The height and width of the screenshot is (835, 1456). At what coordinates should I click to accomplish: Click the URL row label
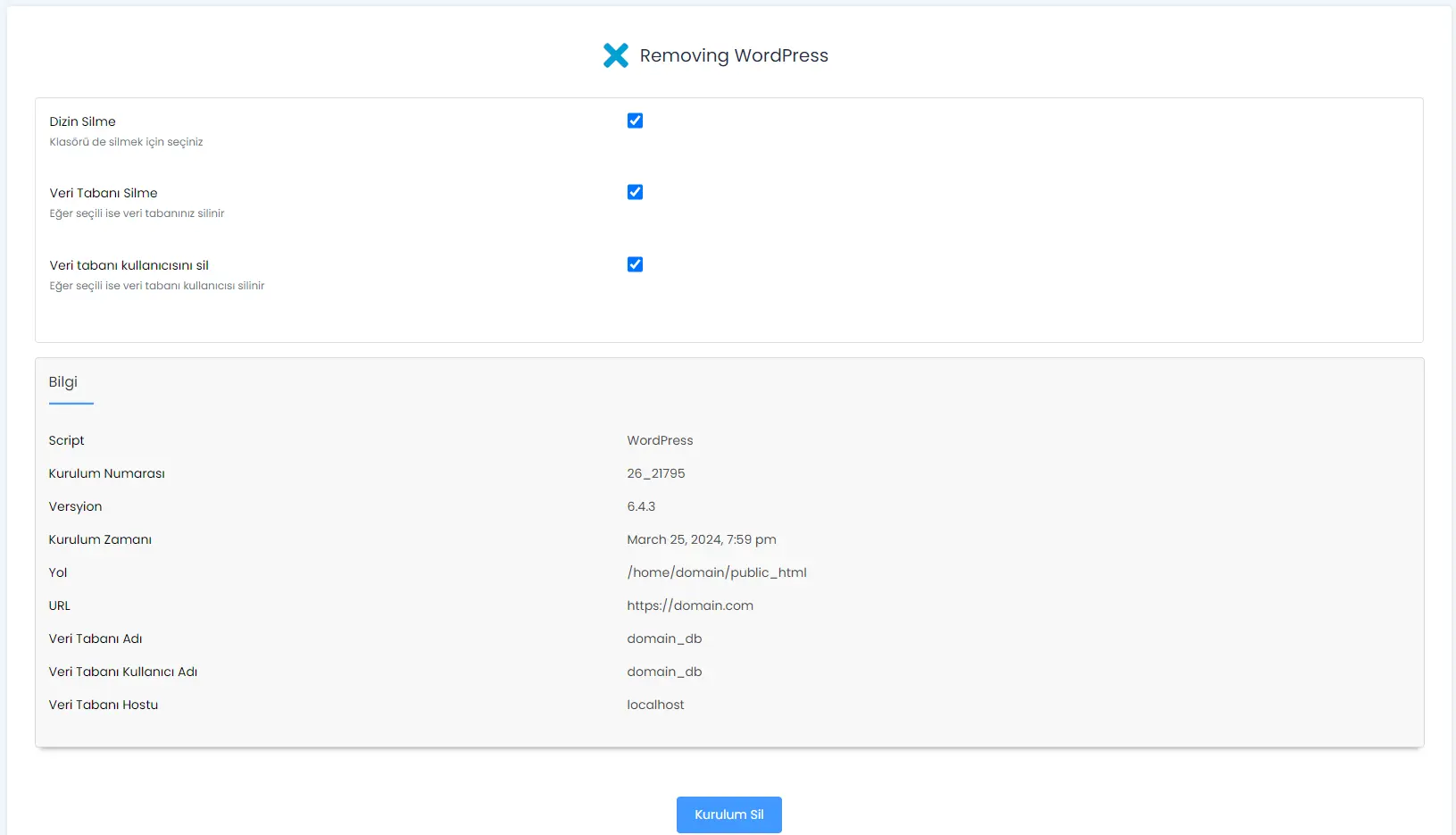[60, 605]
